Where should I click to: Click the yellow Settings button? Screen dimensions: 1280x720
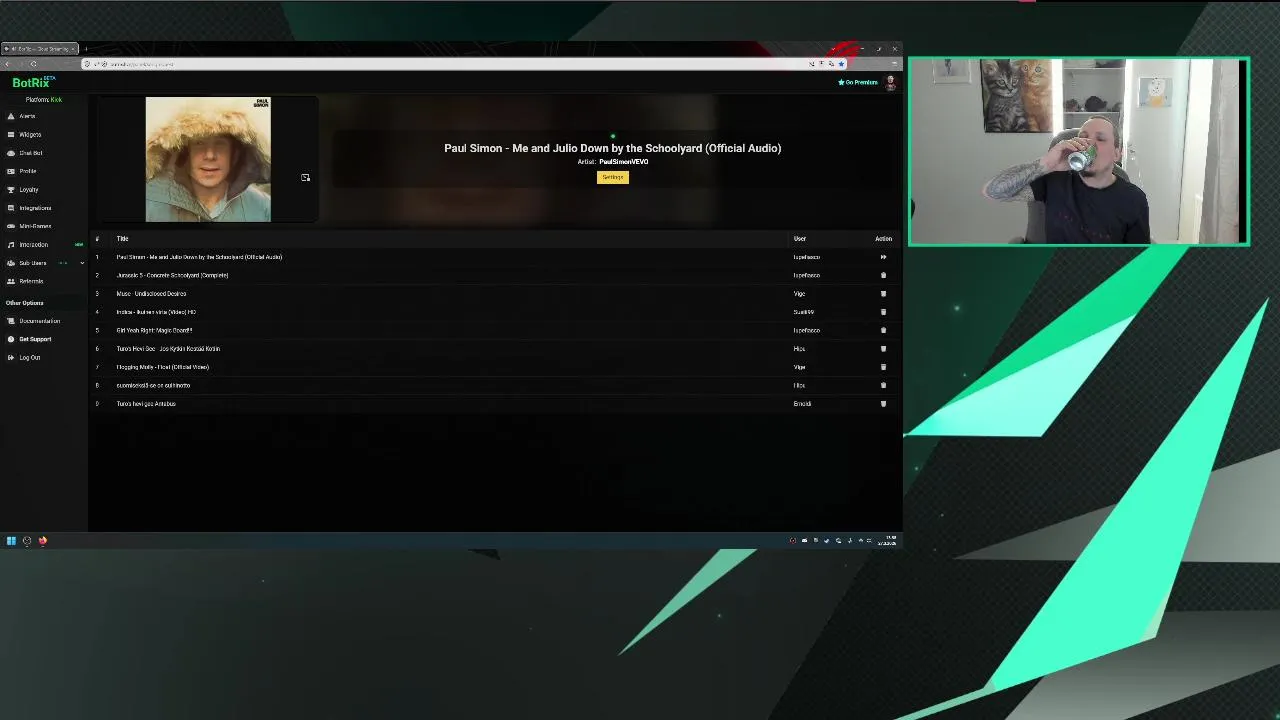coord(613,177)
